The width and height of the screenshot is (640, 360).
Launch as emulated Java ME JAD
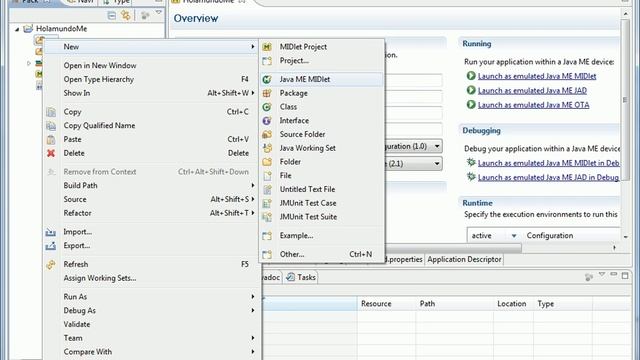tap(532, 91)
